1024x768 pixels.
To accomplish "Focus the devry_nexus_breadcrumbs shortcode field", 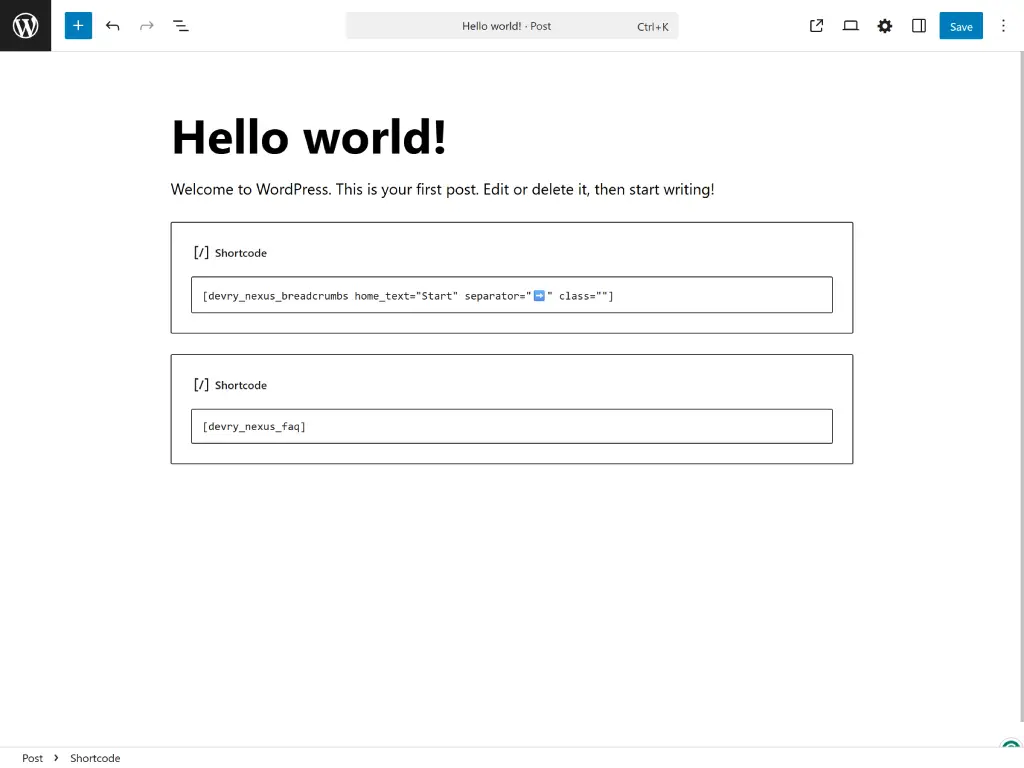I will (x=511, y=295).
